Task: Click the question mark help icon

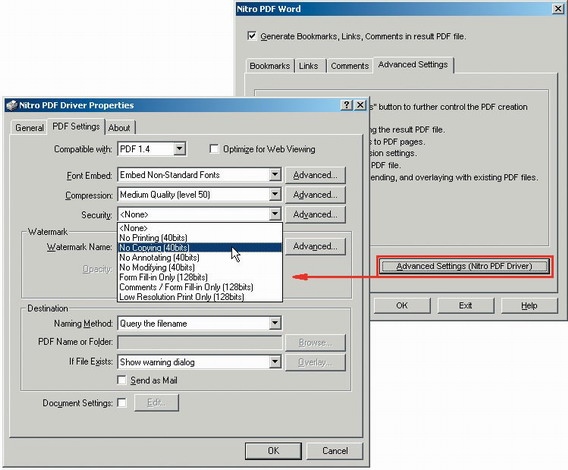Action: click(x=346, y=105)
